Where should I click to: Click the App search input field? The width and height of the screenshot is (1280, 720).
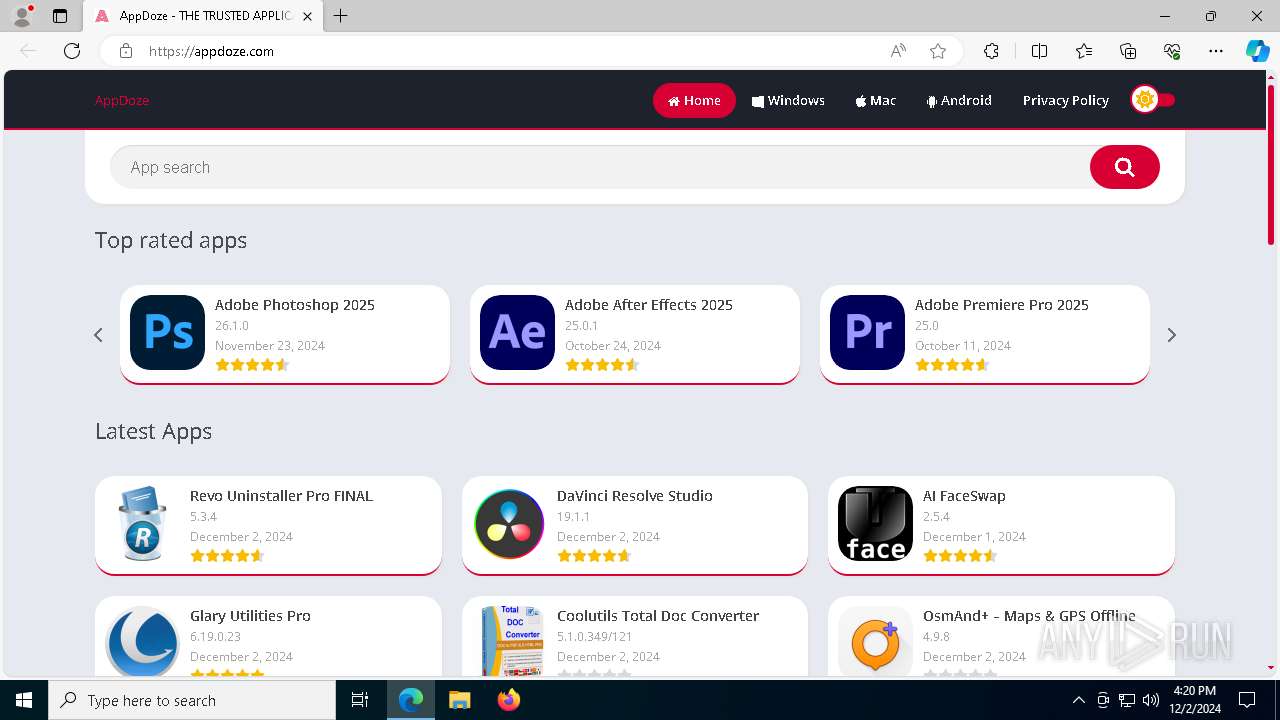pyautogui.click(x=600, y=167)
